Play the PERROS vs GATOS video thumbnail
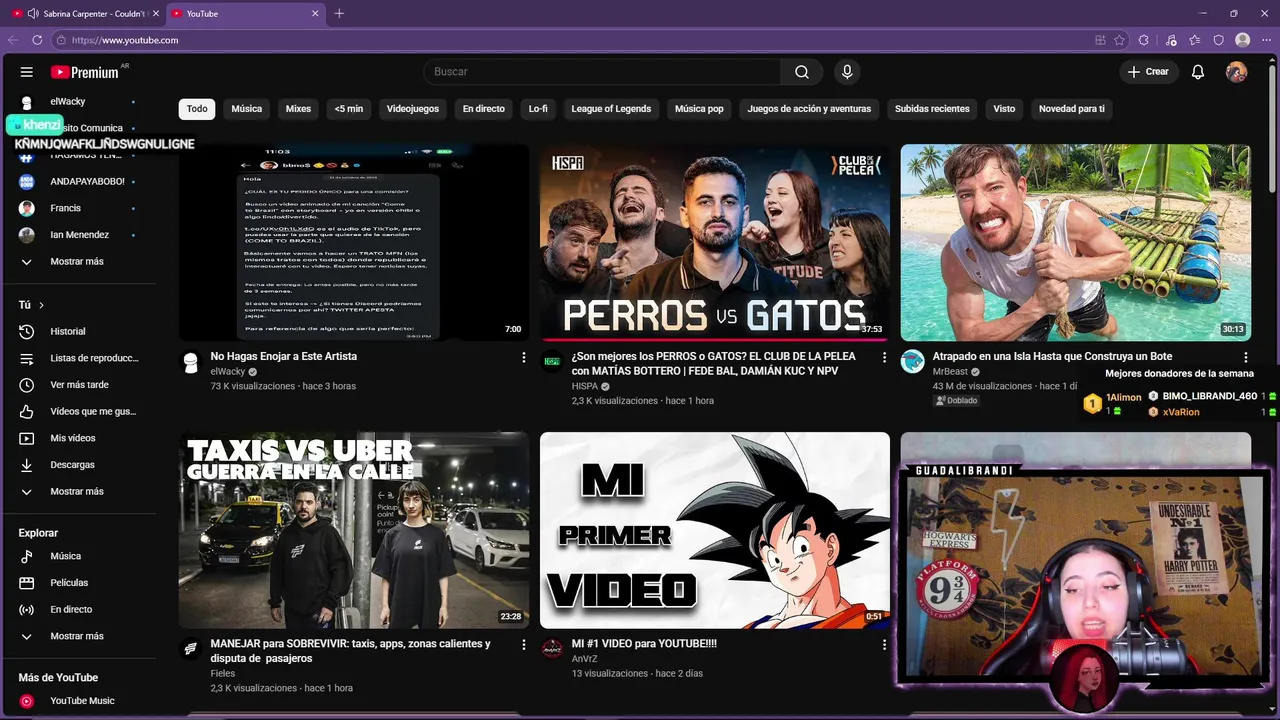1280x720 pixels. 715,243
